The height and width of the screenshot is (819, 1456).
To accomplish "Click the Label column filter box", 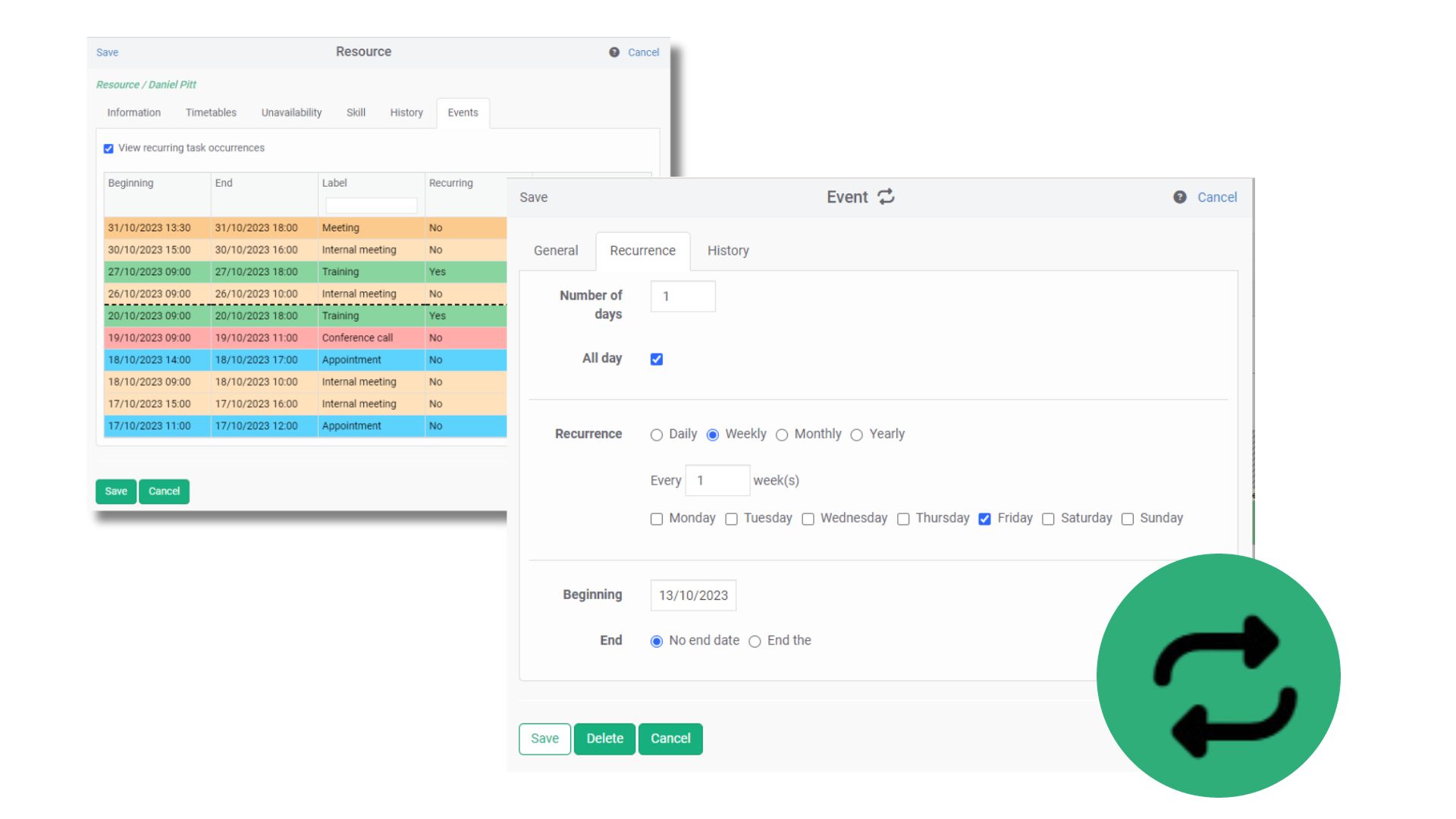I will pyautogui.click(x=371, y=206).
